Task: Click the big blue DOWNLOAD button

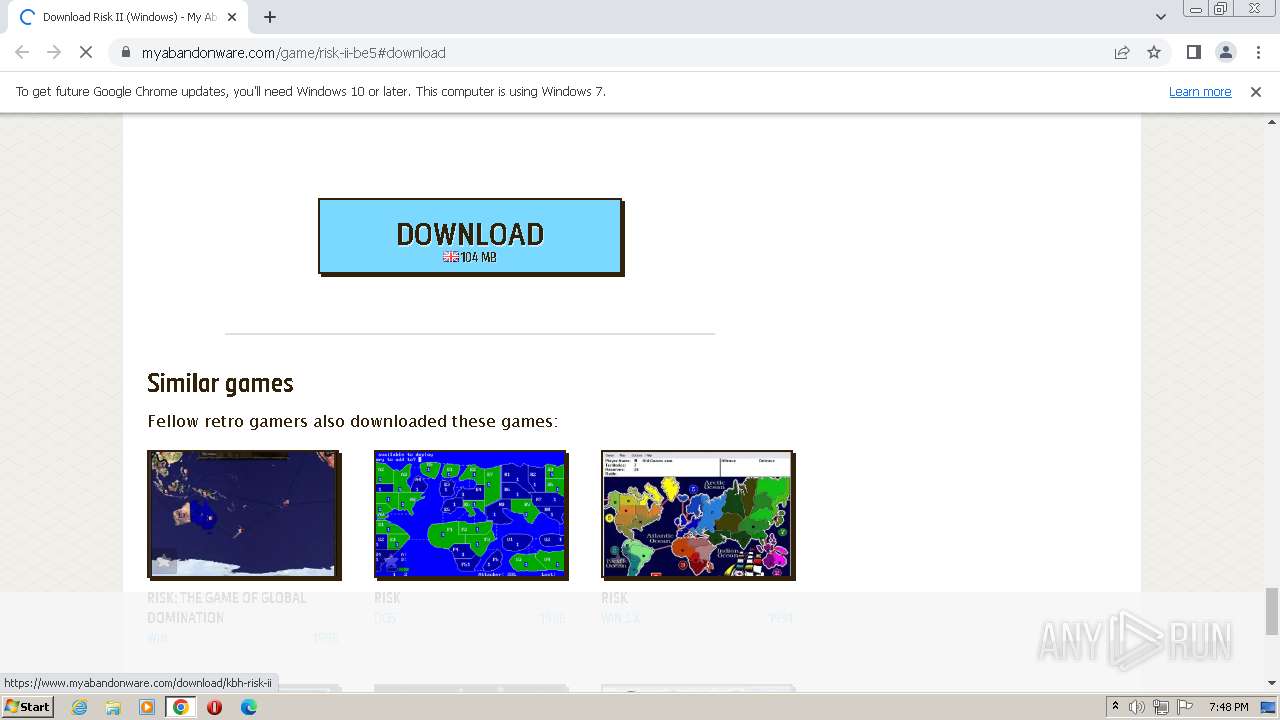Action: click(470, 236)
